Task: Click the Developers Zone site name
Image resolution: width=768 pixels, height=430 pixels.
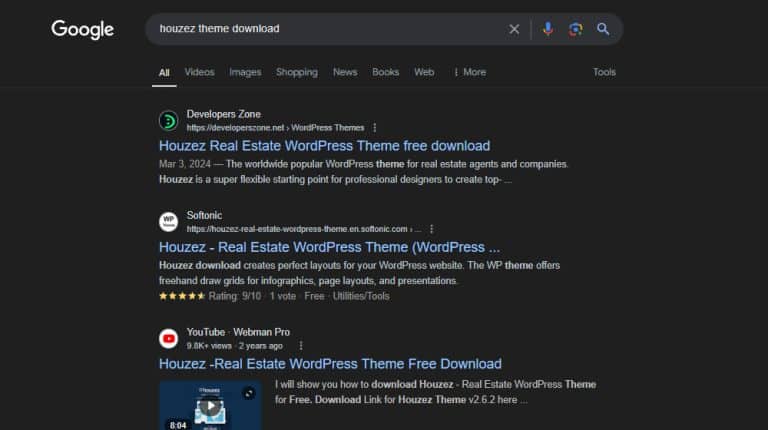Action: coord(223,114)
